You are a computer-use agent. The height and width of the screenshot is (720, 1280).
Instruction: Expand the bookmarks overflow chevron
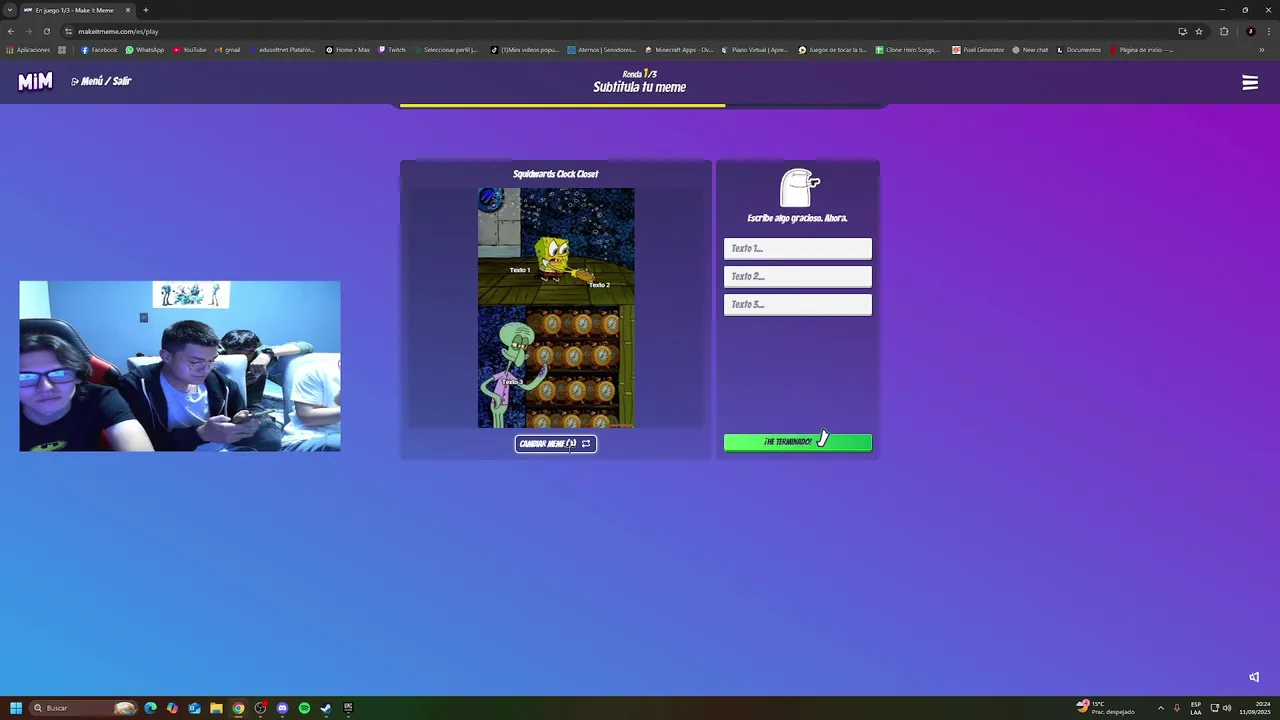click(1262, 50)
